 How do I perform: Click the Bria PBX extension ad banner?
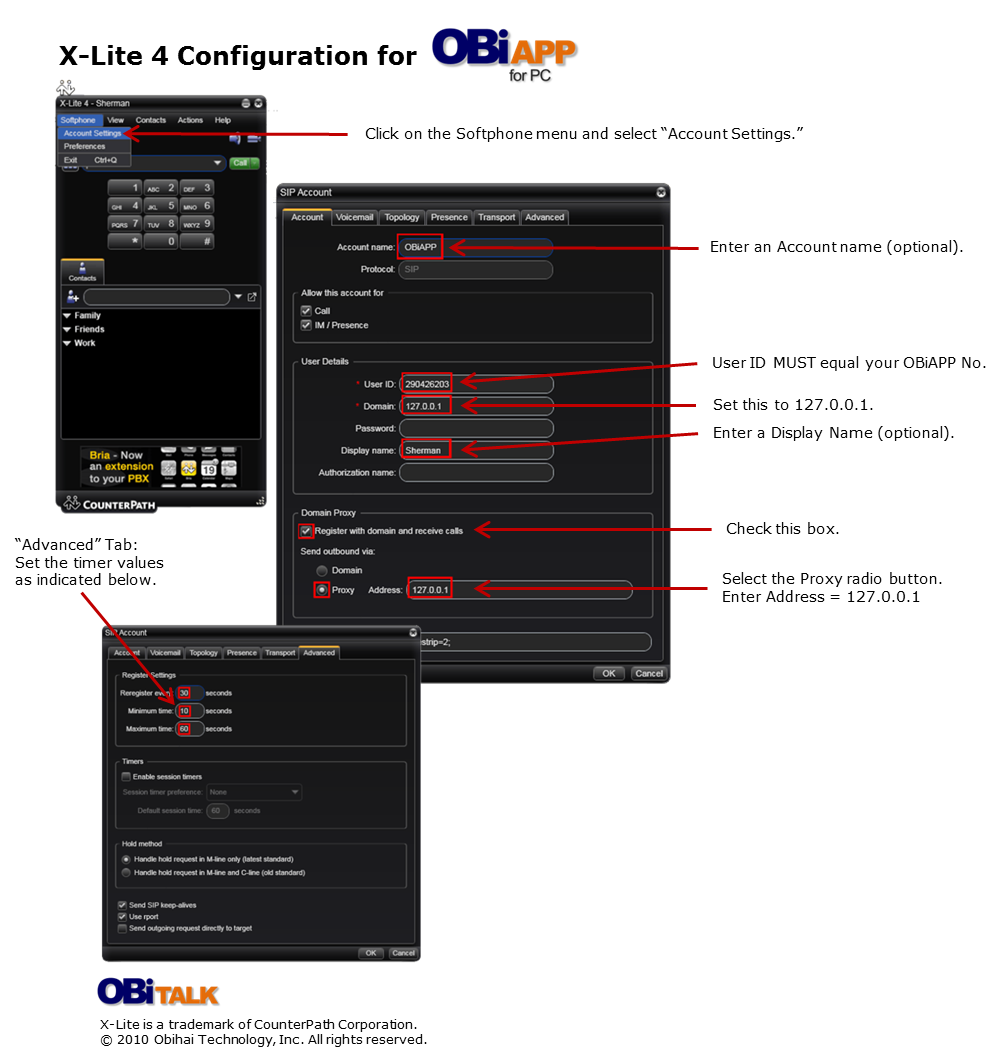pyautogui.click(x=160, y=466)
